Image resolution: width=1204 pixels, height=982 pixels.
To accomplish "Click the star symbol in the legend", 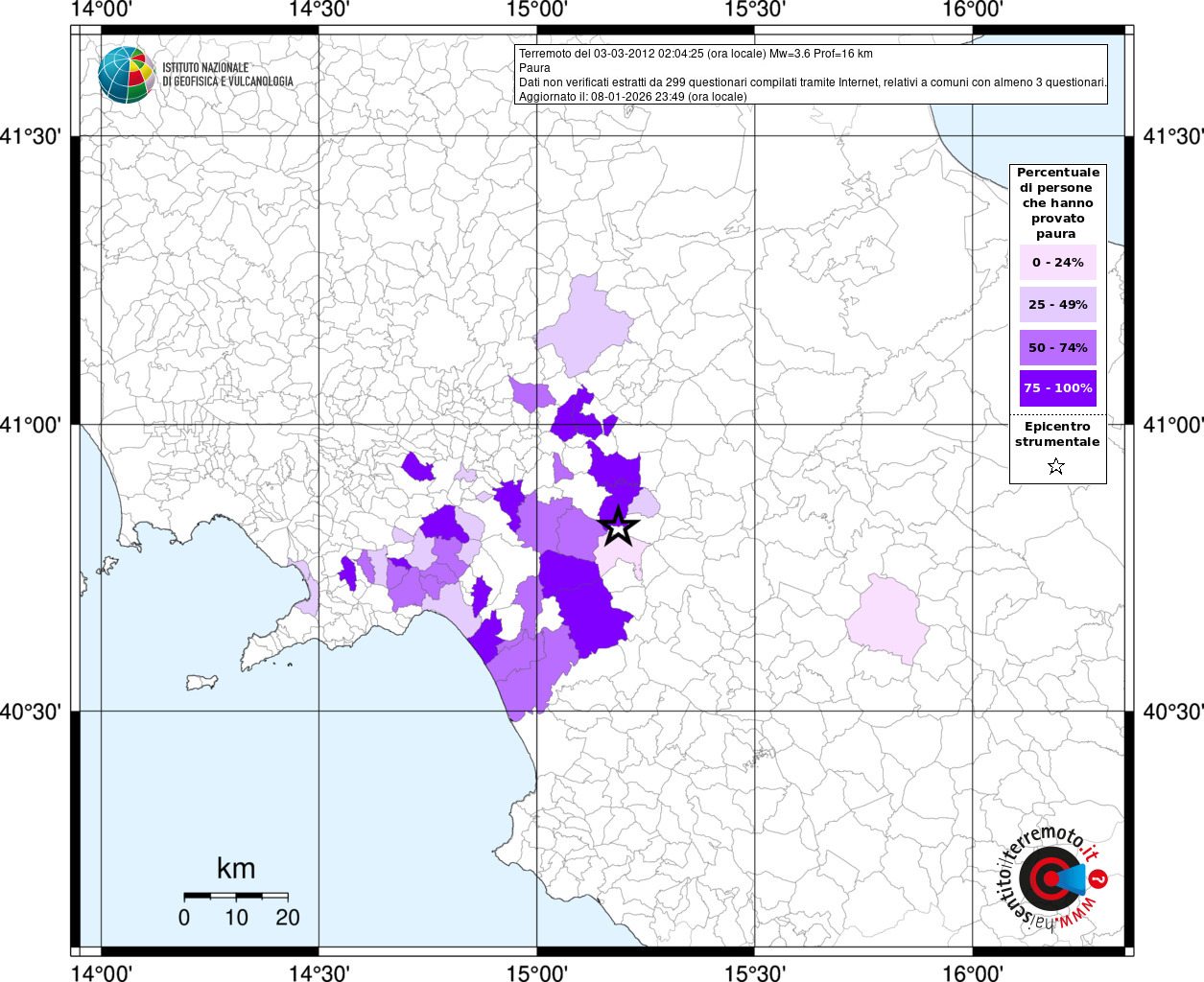I will [1056, 467].
